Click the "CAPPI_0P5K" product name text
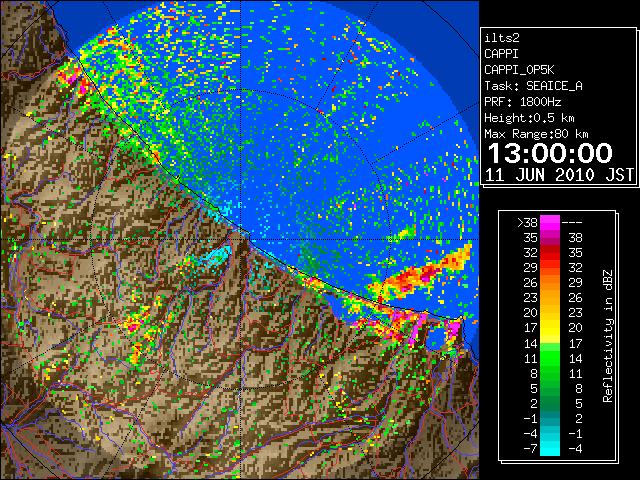 point(519,70)
